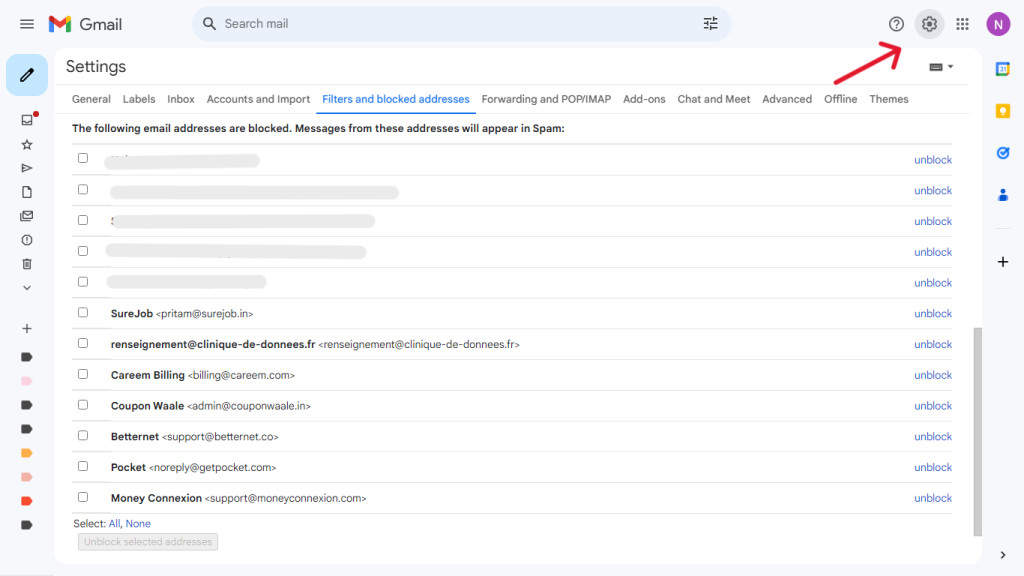Check the first blurred address checkbox
1024x576 pixels.
[x=83, y=158]
